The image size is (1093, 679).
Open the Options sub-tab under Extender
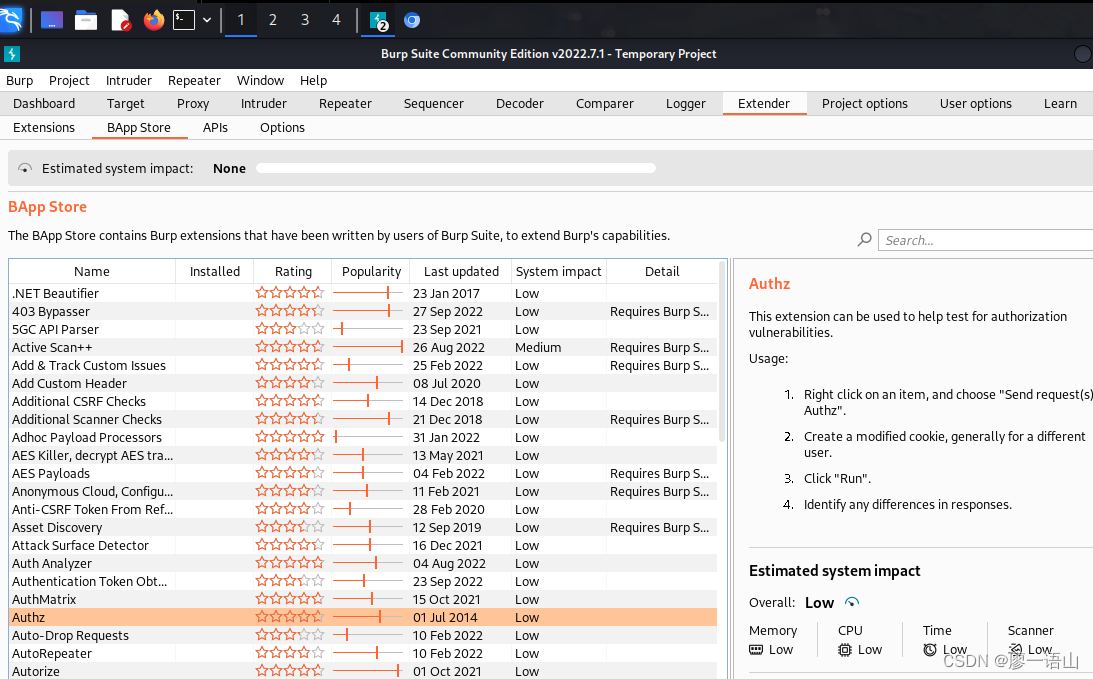(x=282, y=128)
